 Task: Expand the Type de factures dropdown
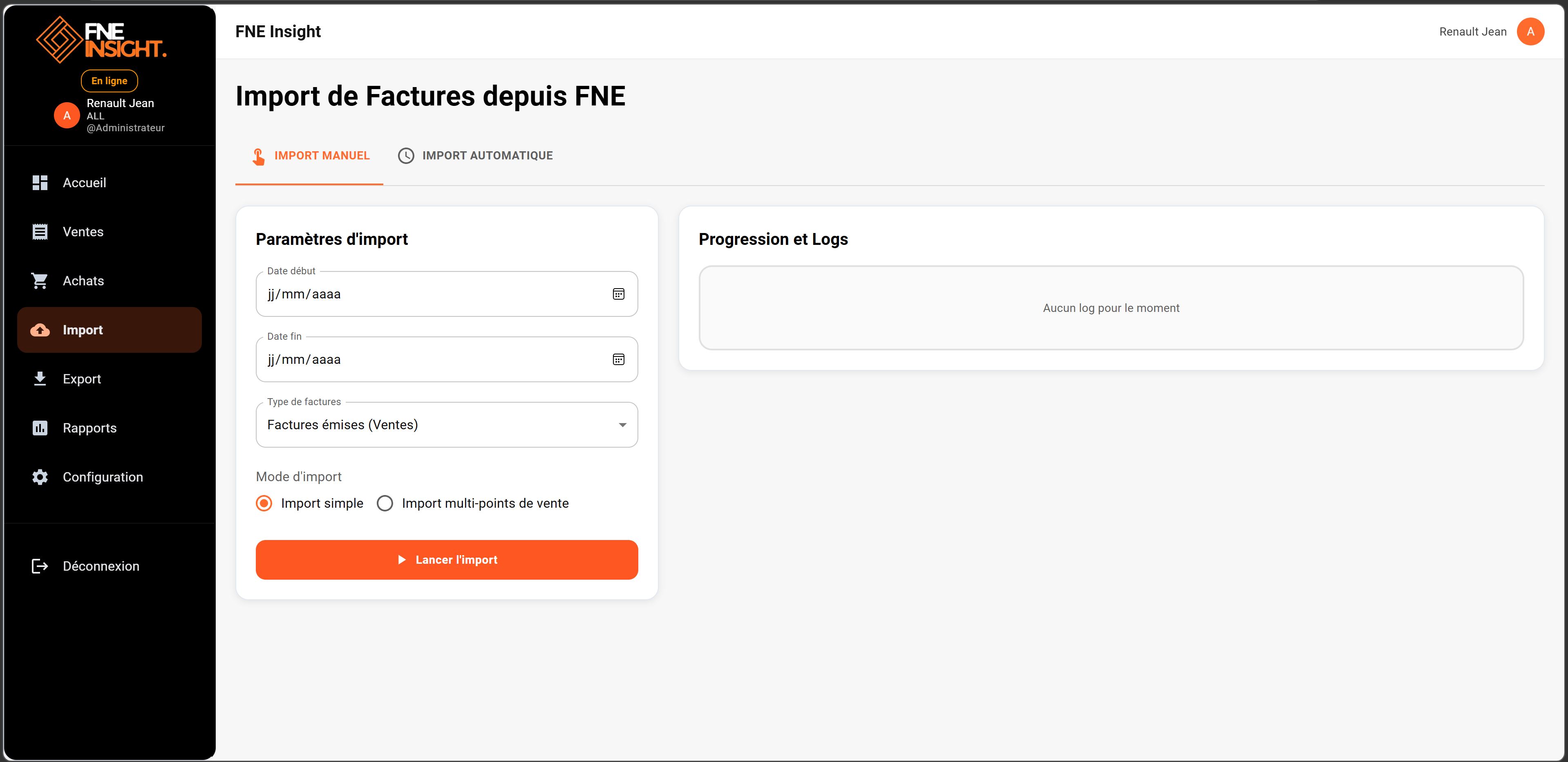(446, 425)
